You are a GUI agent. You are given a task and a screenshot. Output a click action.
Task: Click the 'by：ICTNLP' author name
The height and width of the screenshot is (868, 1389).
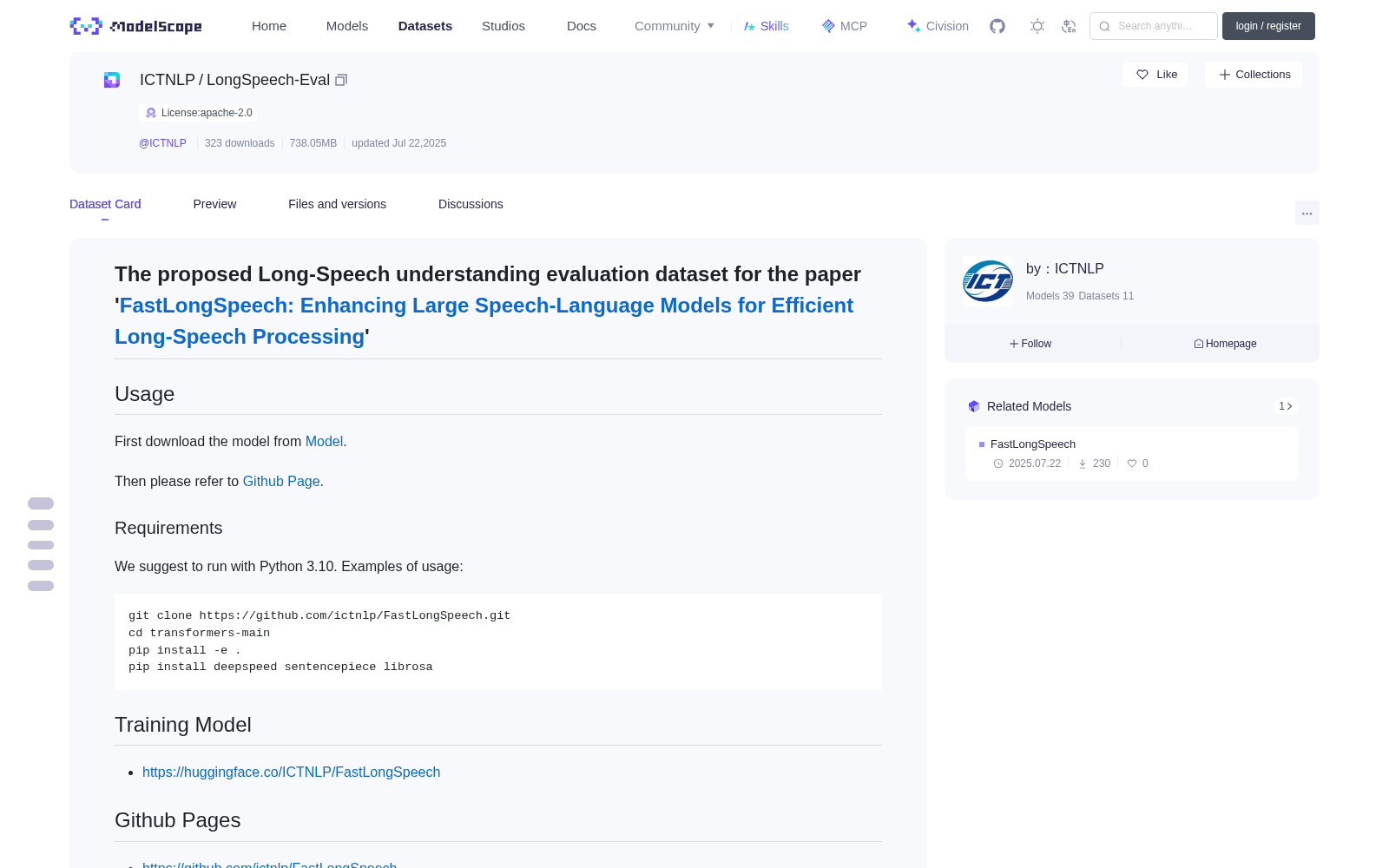pyautogui.click(x=1065, y=269)
